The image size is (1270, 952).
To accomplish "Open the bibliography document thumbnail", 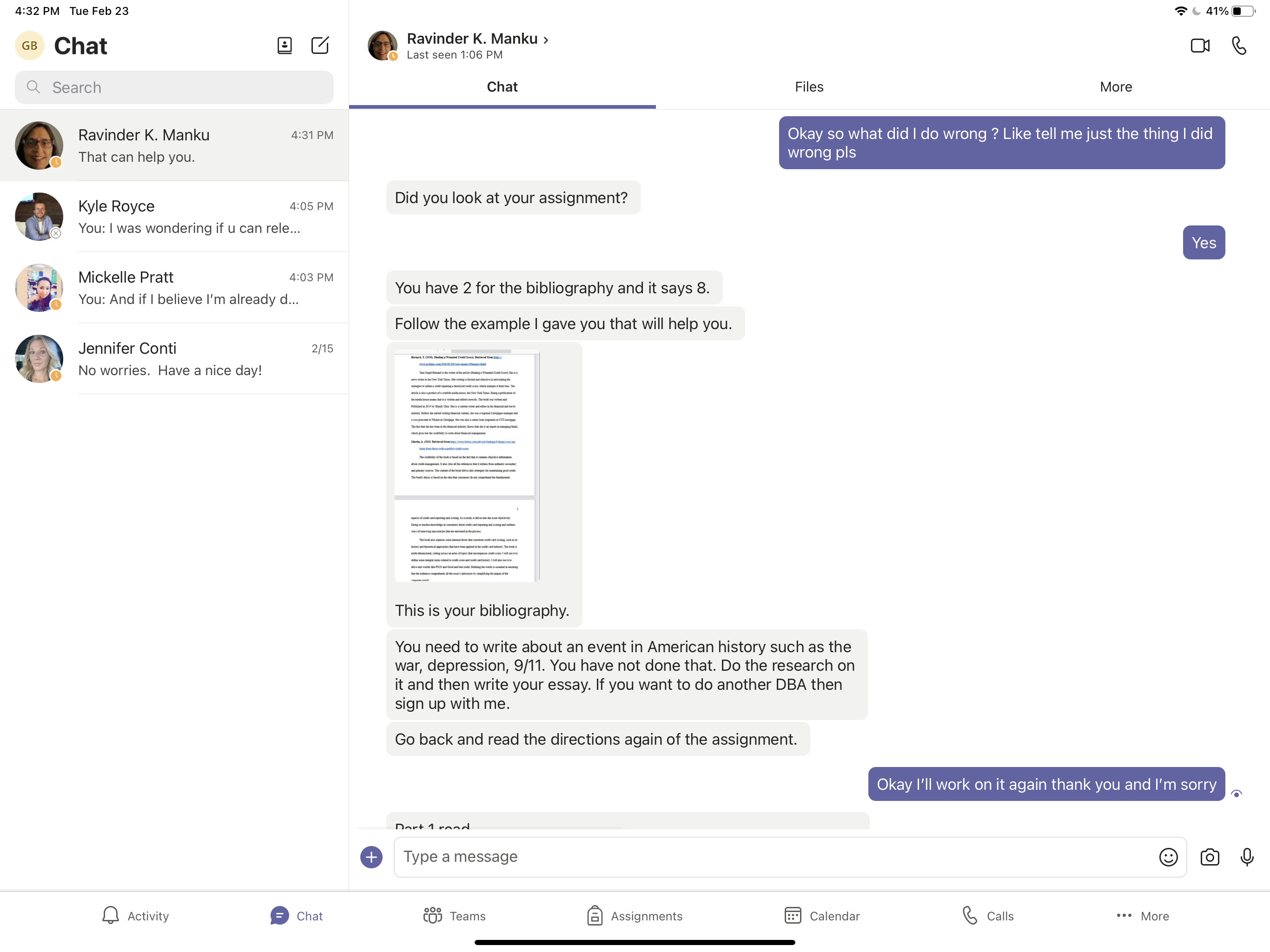I will point(466,465).
